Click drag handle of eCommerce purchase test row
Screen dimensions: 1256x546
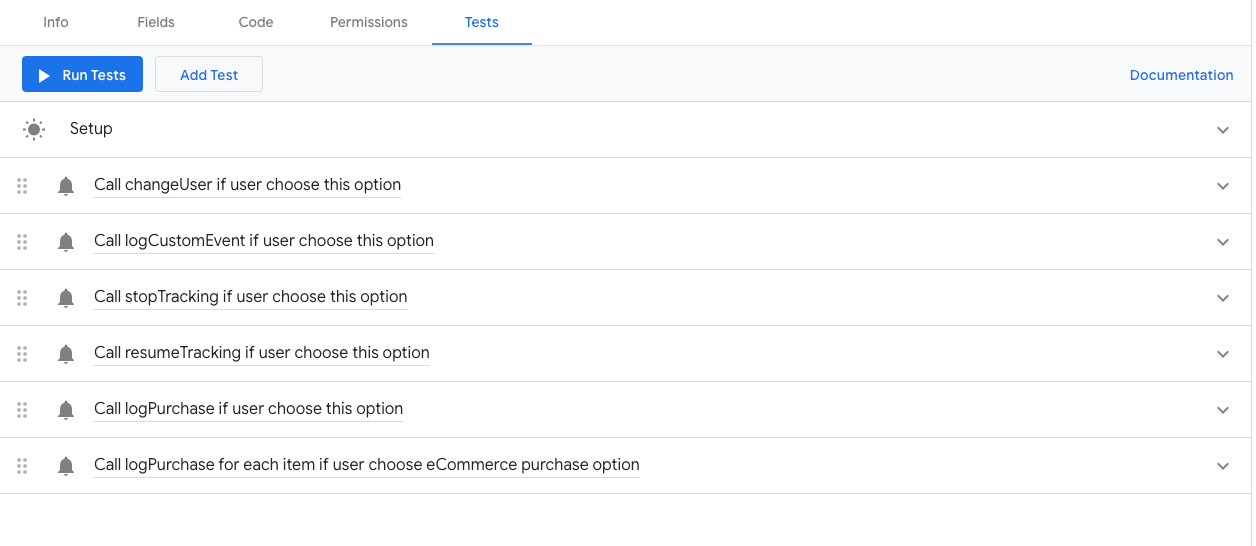point(22,466)
